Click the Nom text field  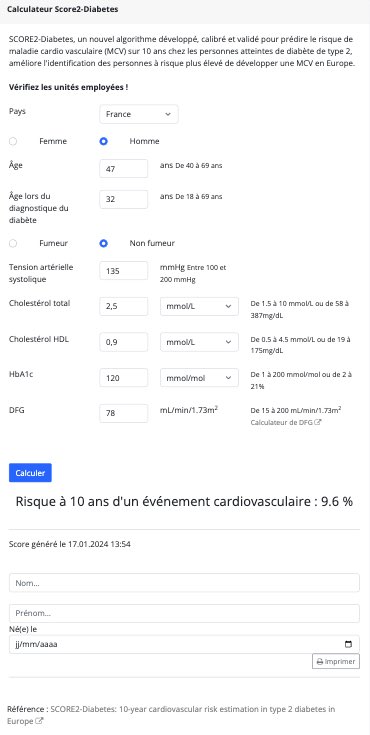pyautogui.click(x=184, y=583)
